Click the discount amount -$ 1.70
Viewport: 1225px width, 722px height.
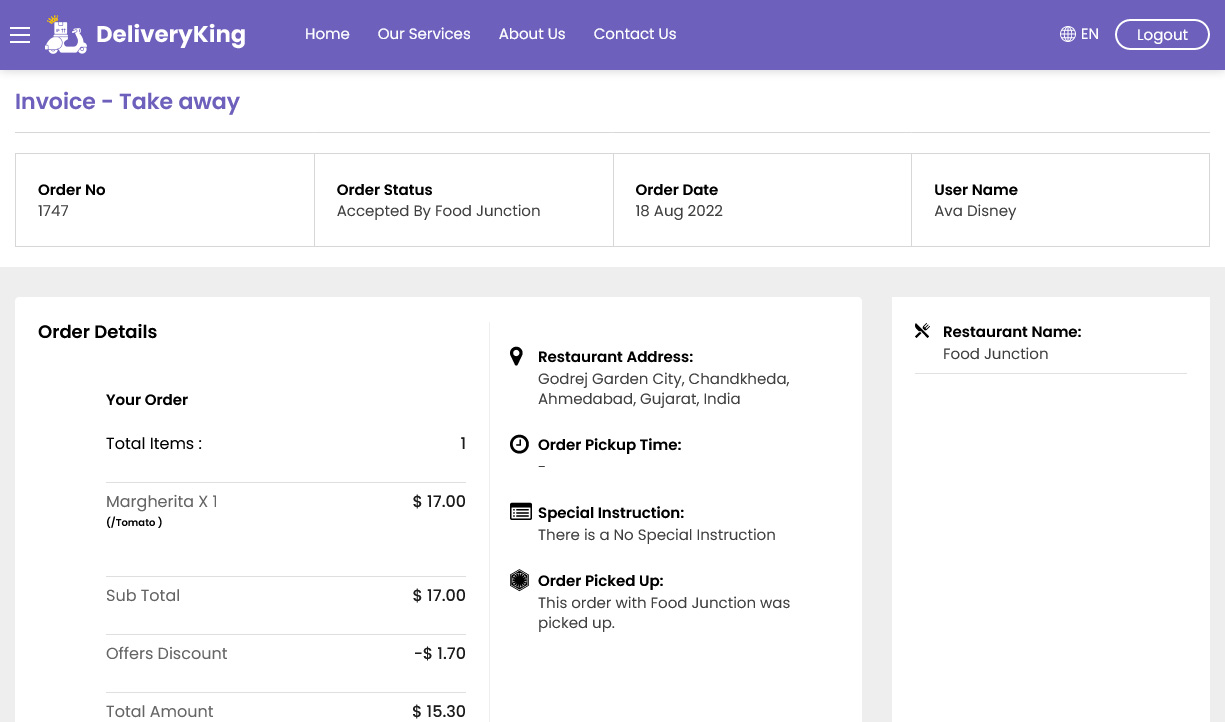tap(440, 654)
